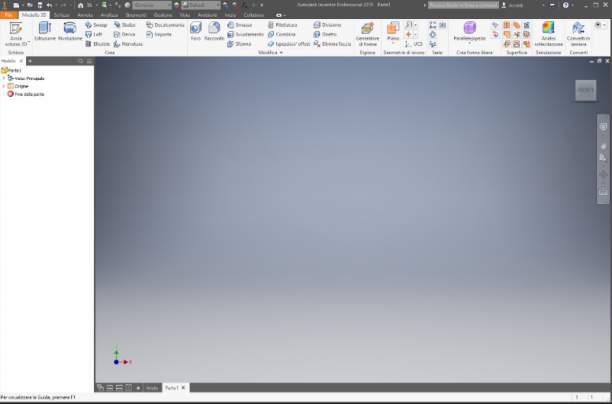Close the Parte1 document tab
This screenshot has width=612, height=404.
[183, 388]
